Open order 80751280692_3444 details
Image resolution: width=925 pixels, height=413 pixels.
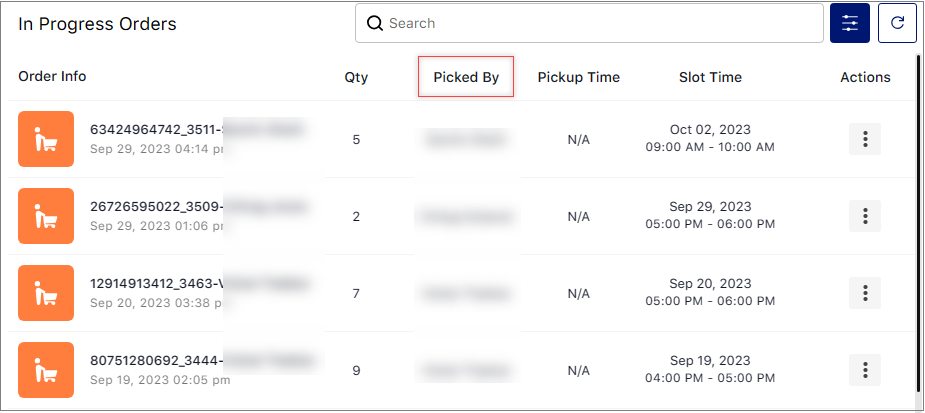click(x=156, y=361)
